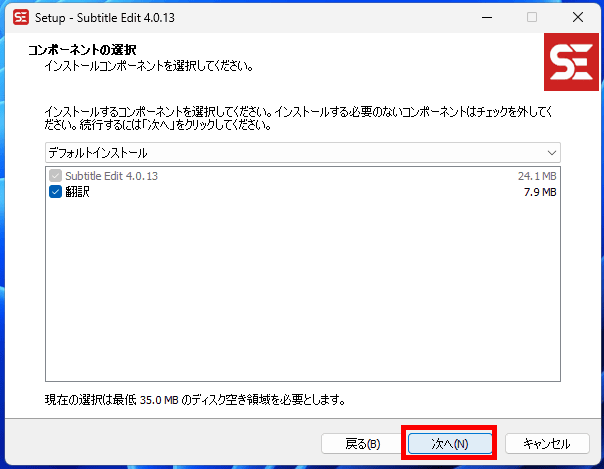Image resolution: width=604 pixels, height=469 pixels.
Task: Click the コンポーネントの選択 heading
Action: tap(82, 50)
